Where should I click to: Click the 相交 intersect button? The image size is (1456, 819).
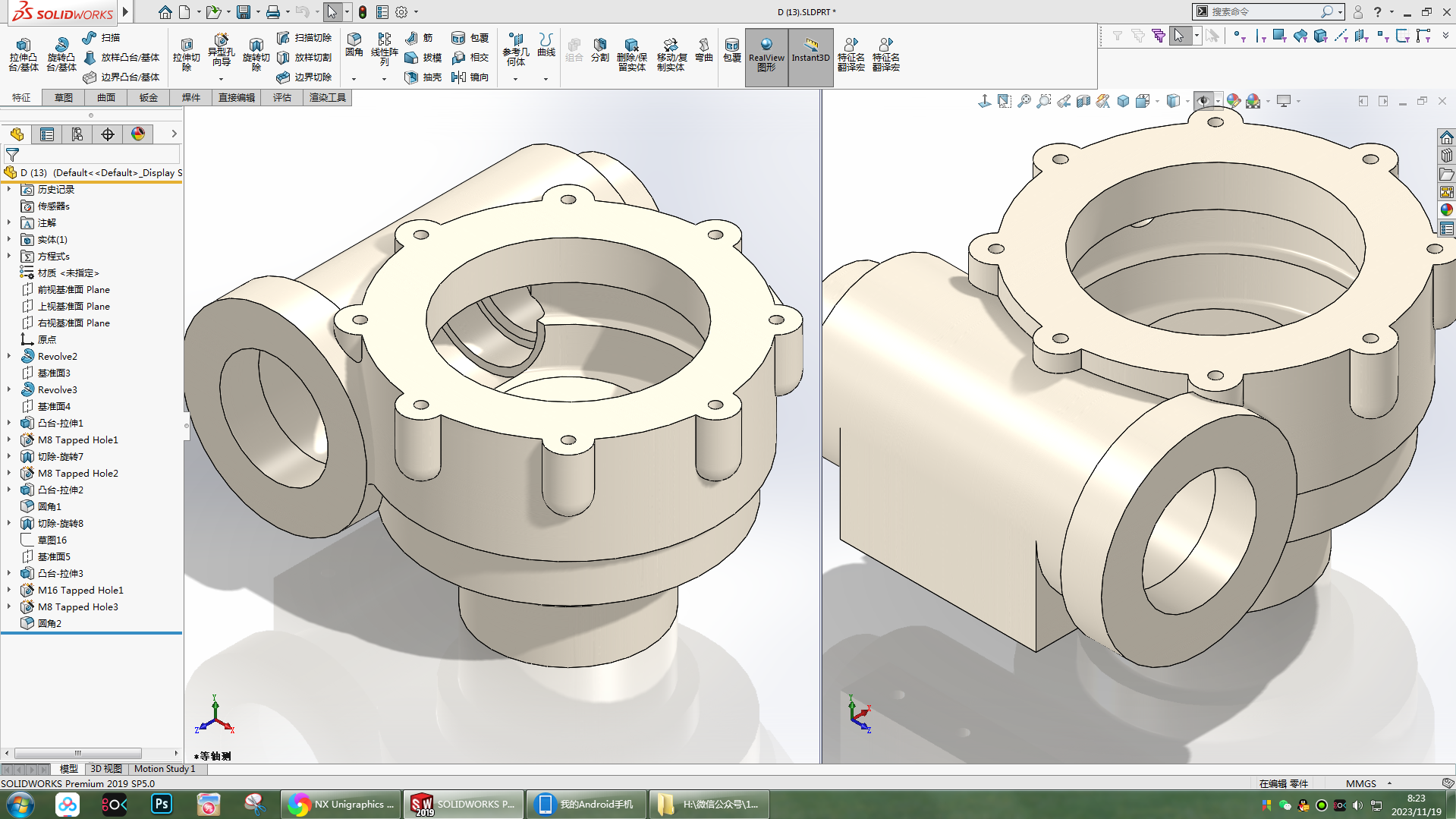pos(470,57)
